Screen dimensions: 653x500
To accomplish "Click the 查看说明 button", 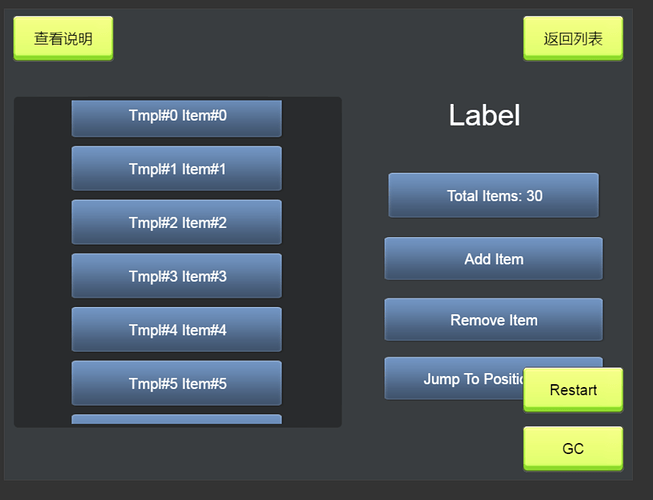I will click(x=63, y=38).
